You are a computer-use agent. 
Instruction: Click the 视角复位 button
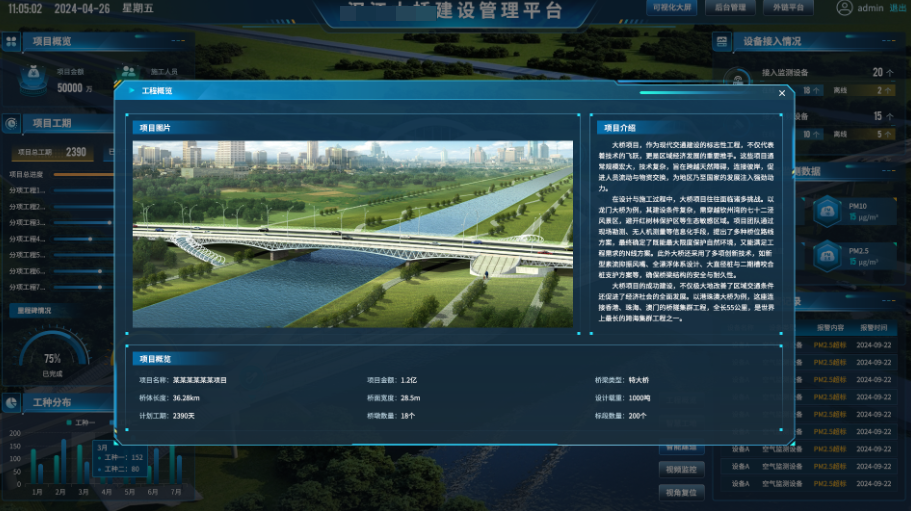[x=683, y=492]
